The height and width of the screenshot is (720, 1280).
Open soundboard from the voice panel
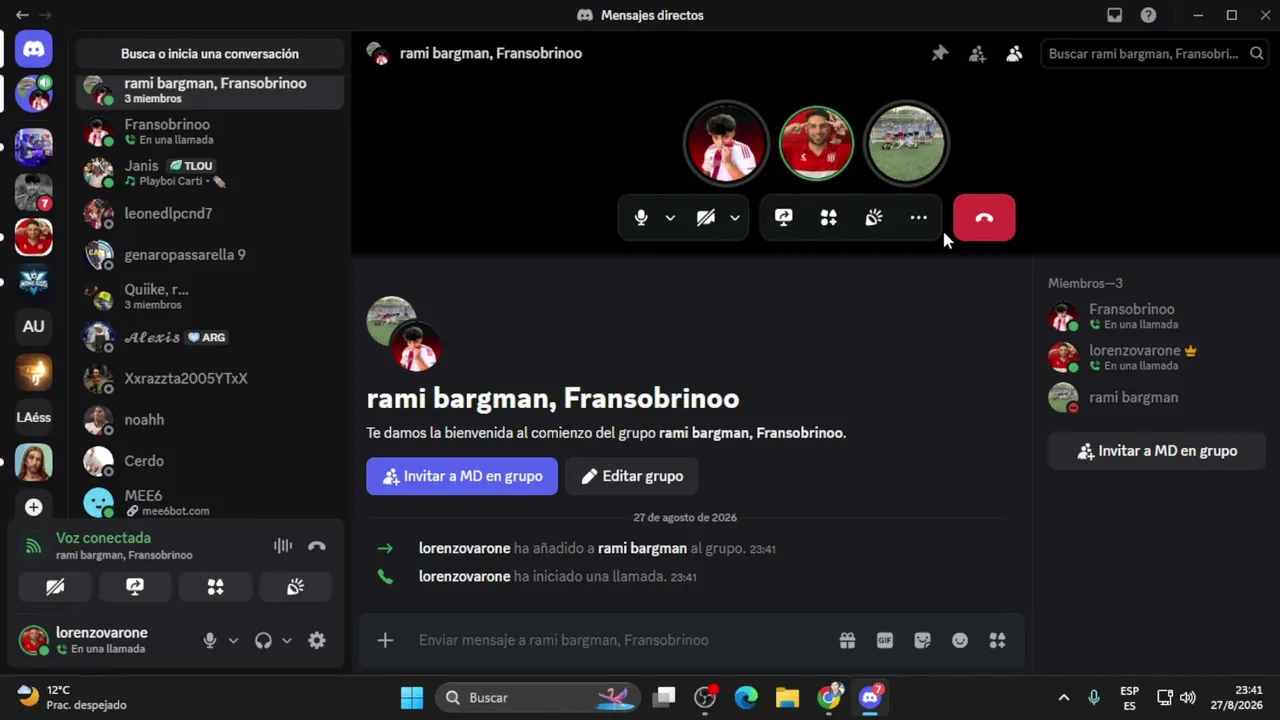click(295, 587)
